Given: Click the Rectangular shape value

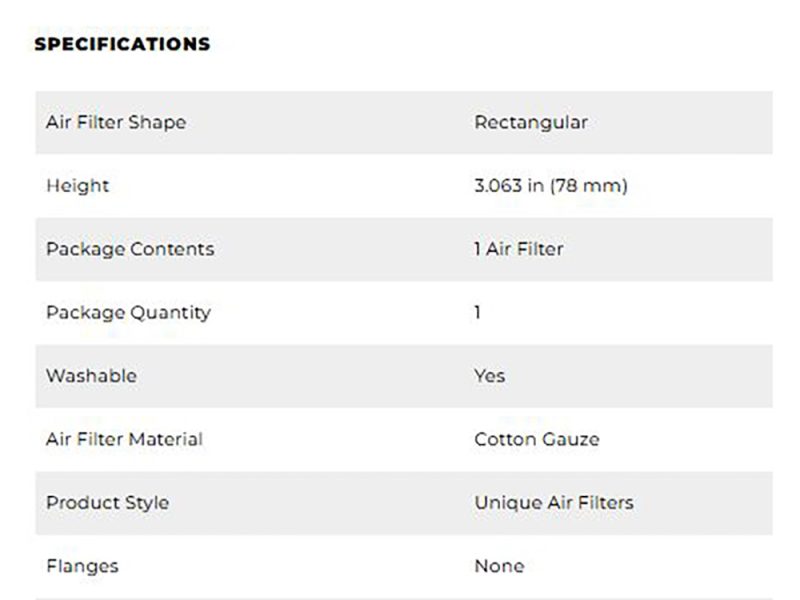Looking at the screenshot, I should 531,123.
